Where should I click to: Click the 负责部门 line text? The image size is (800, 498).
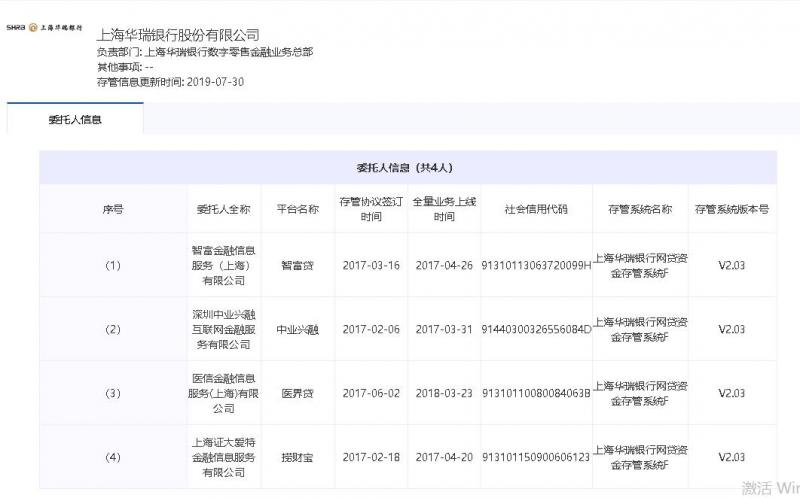(x=205, y=52)
